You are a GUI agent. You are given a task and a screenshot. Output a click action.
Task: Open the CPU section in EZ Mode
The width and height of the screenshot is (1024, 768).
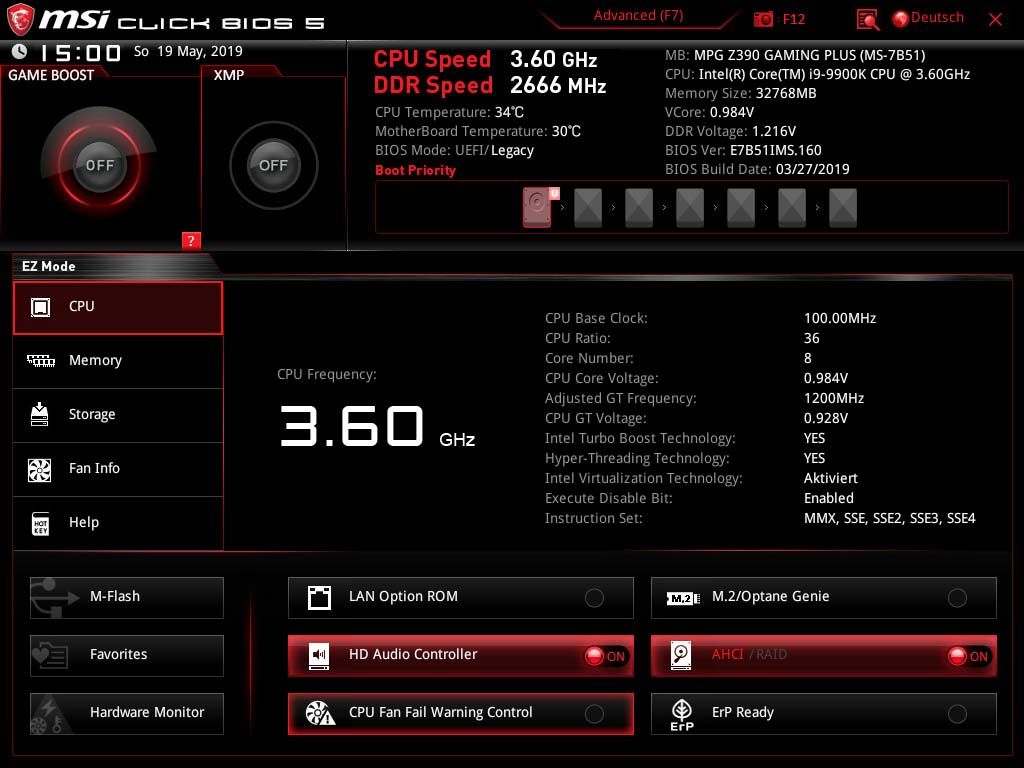tap(118, 308)
